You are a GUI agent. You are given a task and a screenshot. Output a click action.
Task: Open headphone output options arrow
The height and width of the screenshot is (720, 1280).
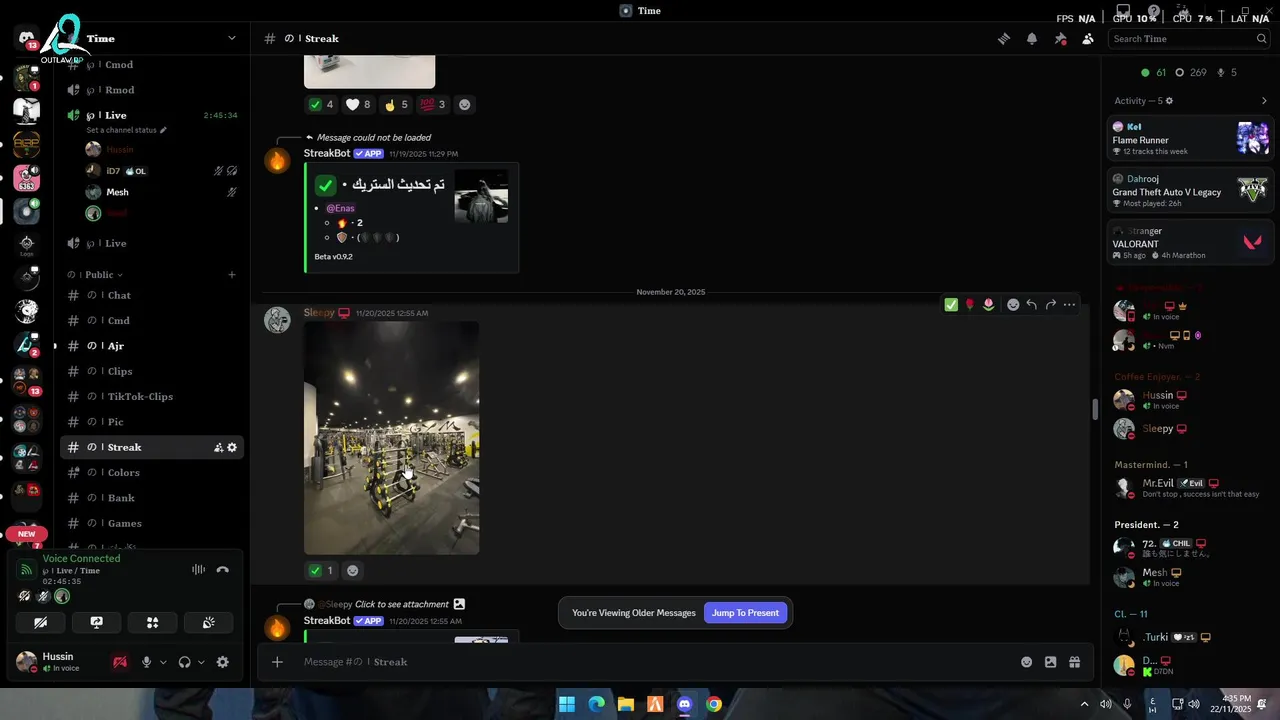point(201,662)
